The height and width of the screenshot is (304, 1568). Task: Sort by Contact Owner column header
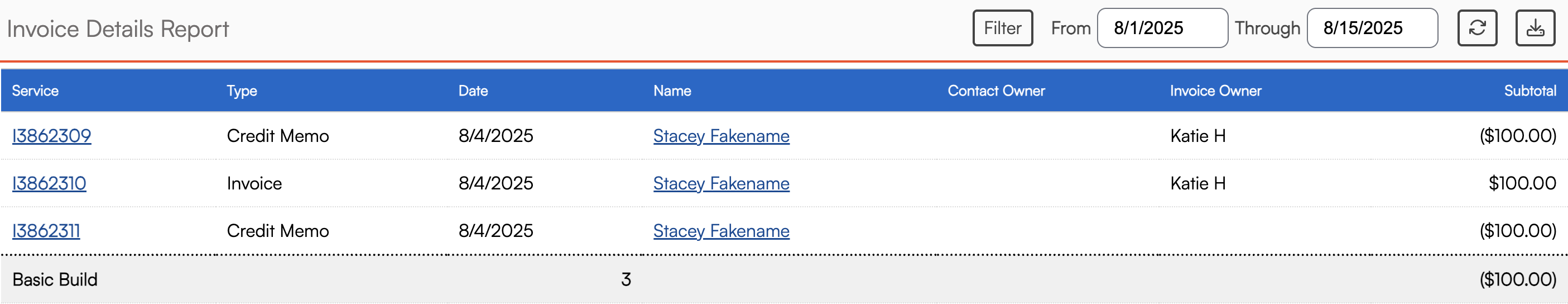(996, 91)
